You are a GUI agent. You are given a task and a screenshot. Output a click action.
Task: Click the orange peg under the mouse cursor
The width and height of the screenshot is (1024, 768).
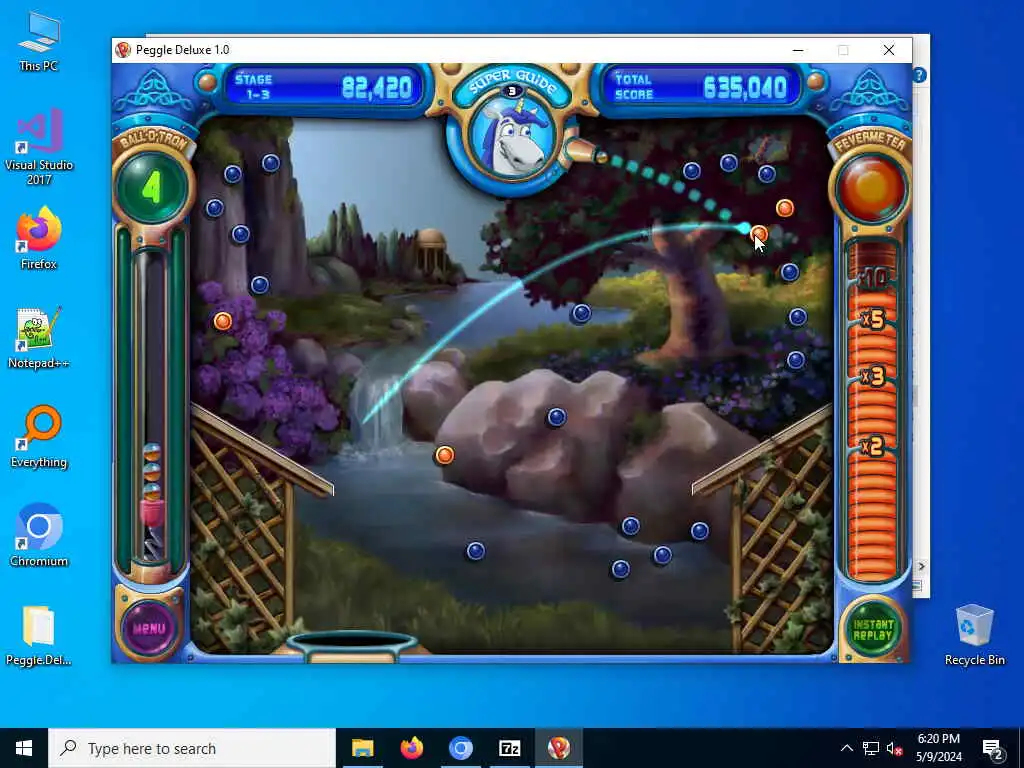click(x=758, y=233)
